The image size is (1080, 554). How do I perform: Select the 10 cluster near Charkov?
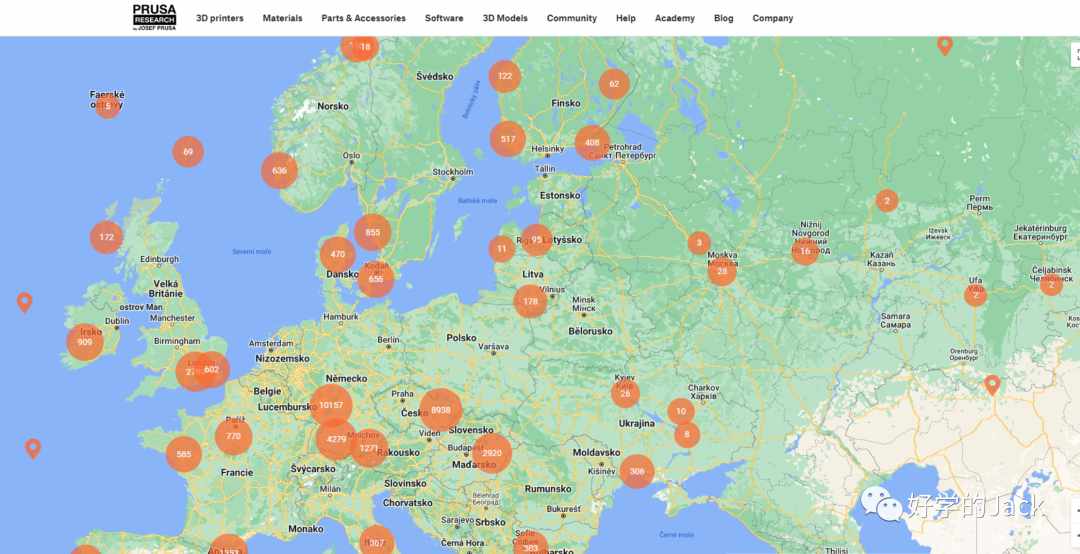pyautogui.click(x=681, y=411)
